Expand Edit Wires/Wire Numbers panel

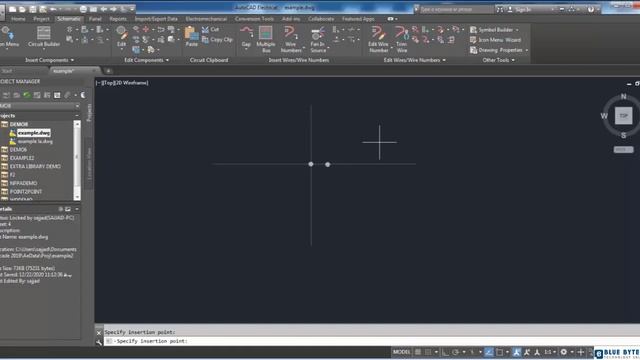[415, 60]
